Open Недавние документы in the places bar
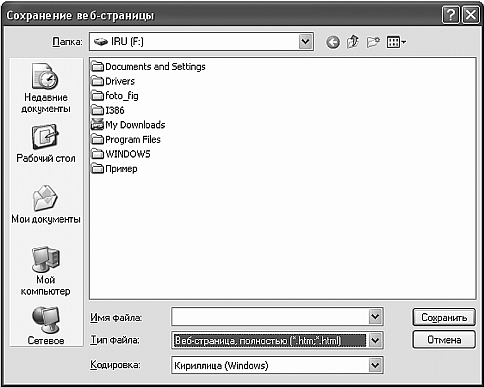 [x=46, y=88]
